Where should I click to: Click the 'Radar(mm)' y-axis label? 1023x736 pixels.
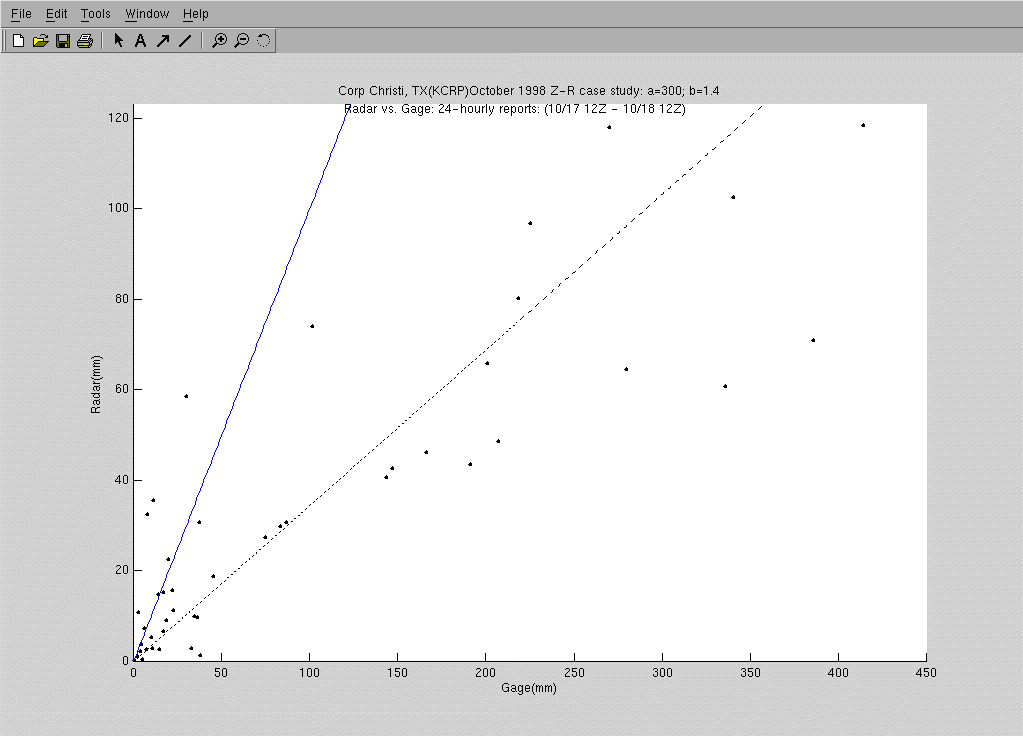click(x=96, y=384)
